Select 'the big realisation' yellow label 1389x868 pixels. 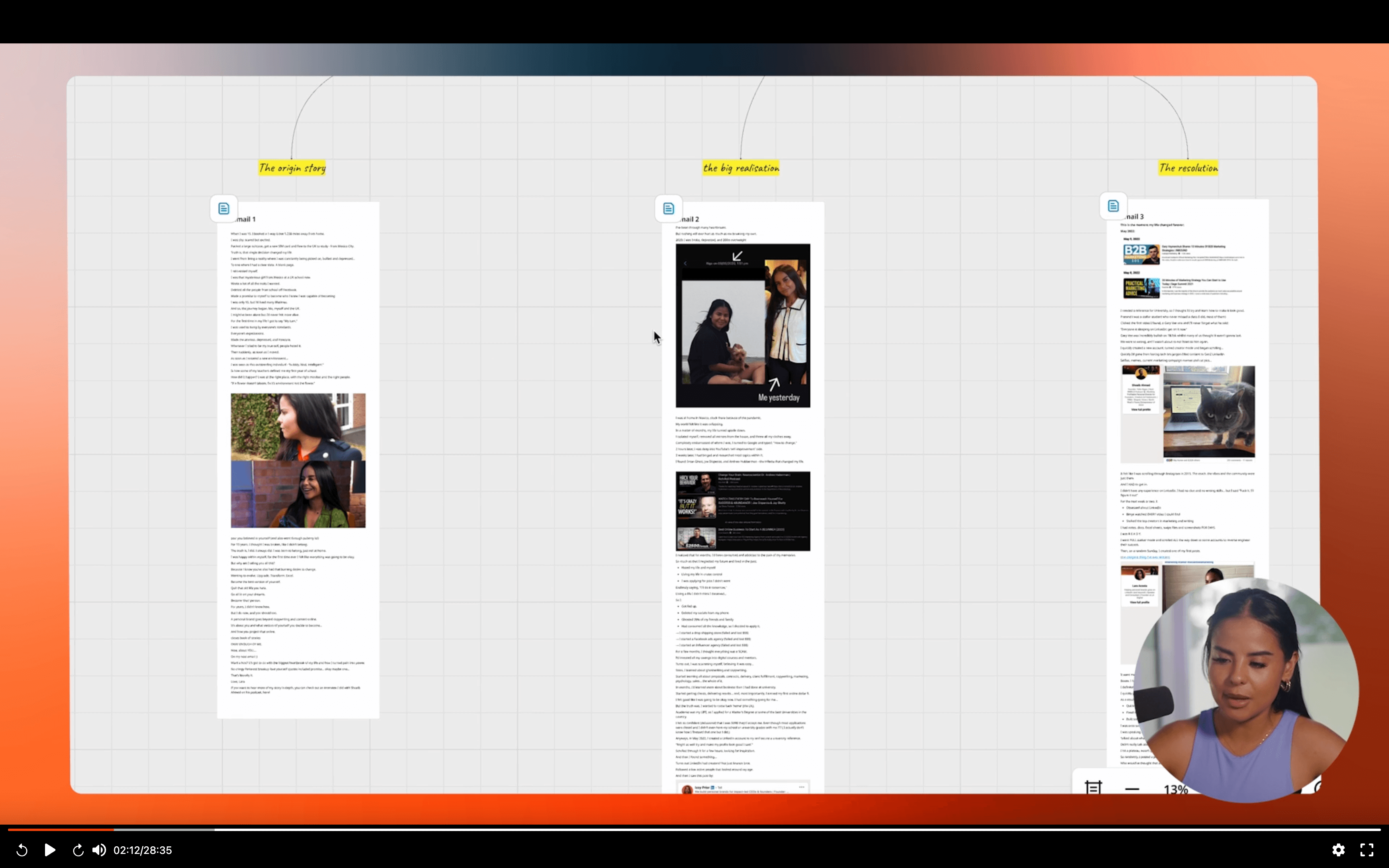pos(741,168)
